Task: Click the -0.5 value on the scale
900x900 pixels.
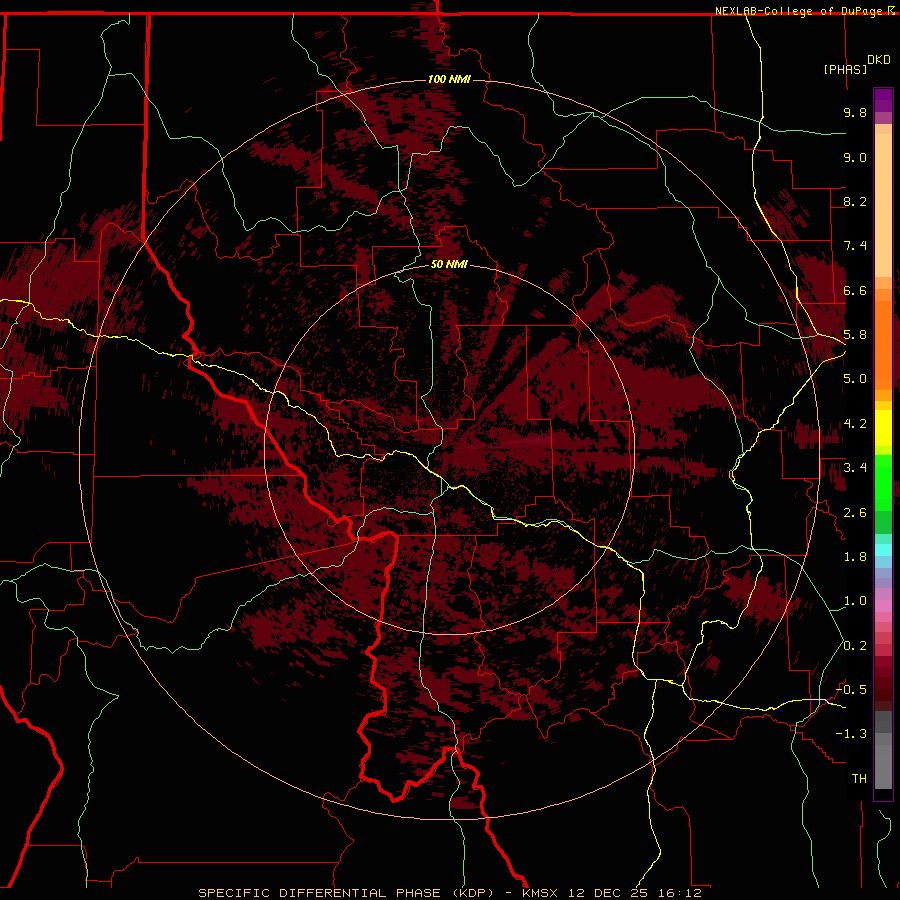Action: point(851,689)
